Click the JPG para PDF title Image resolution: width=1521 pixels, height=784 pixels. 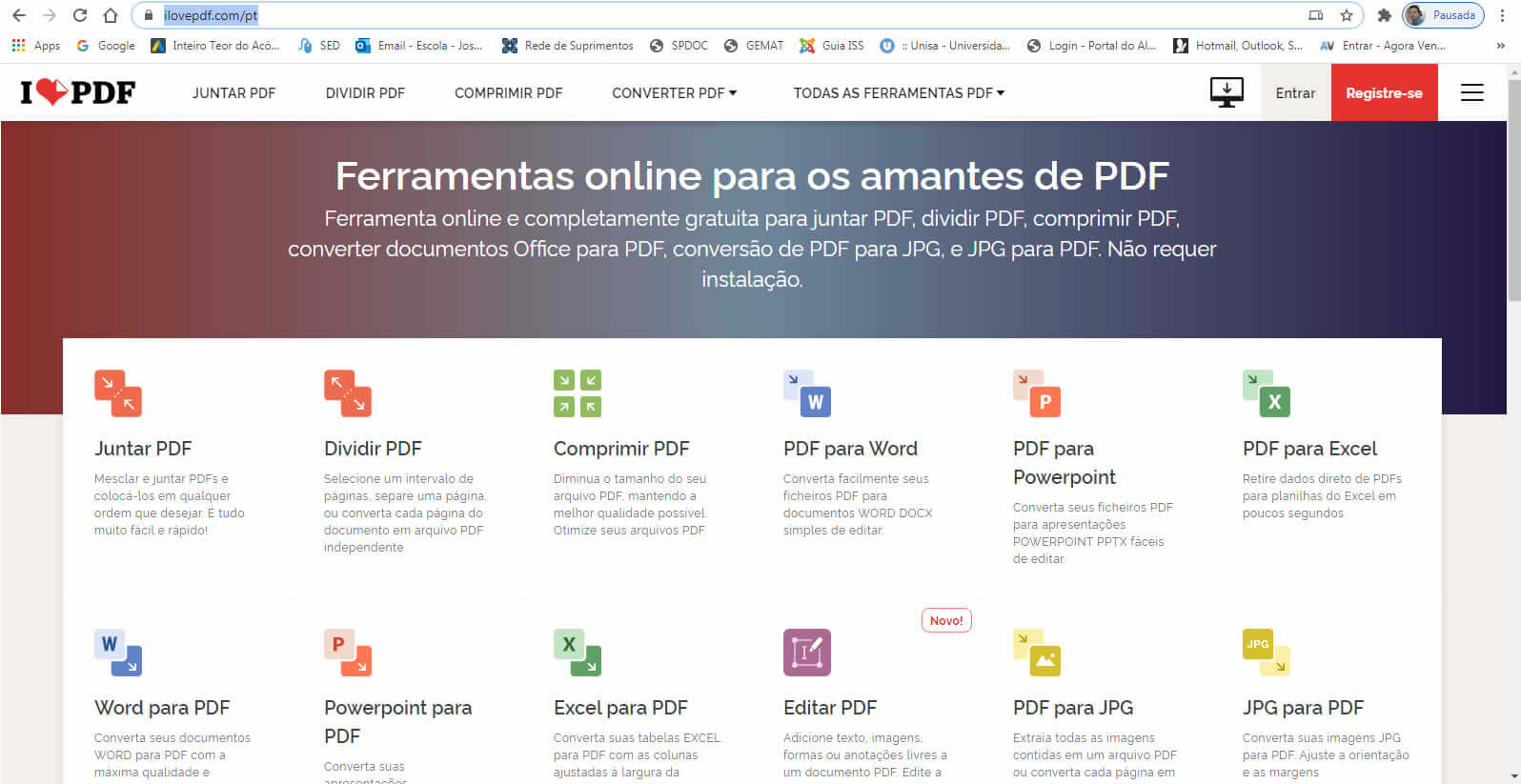tap(1303, 708)
